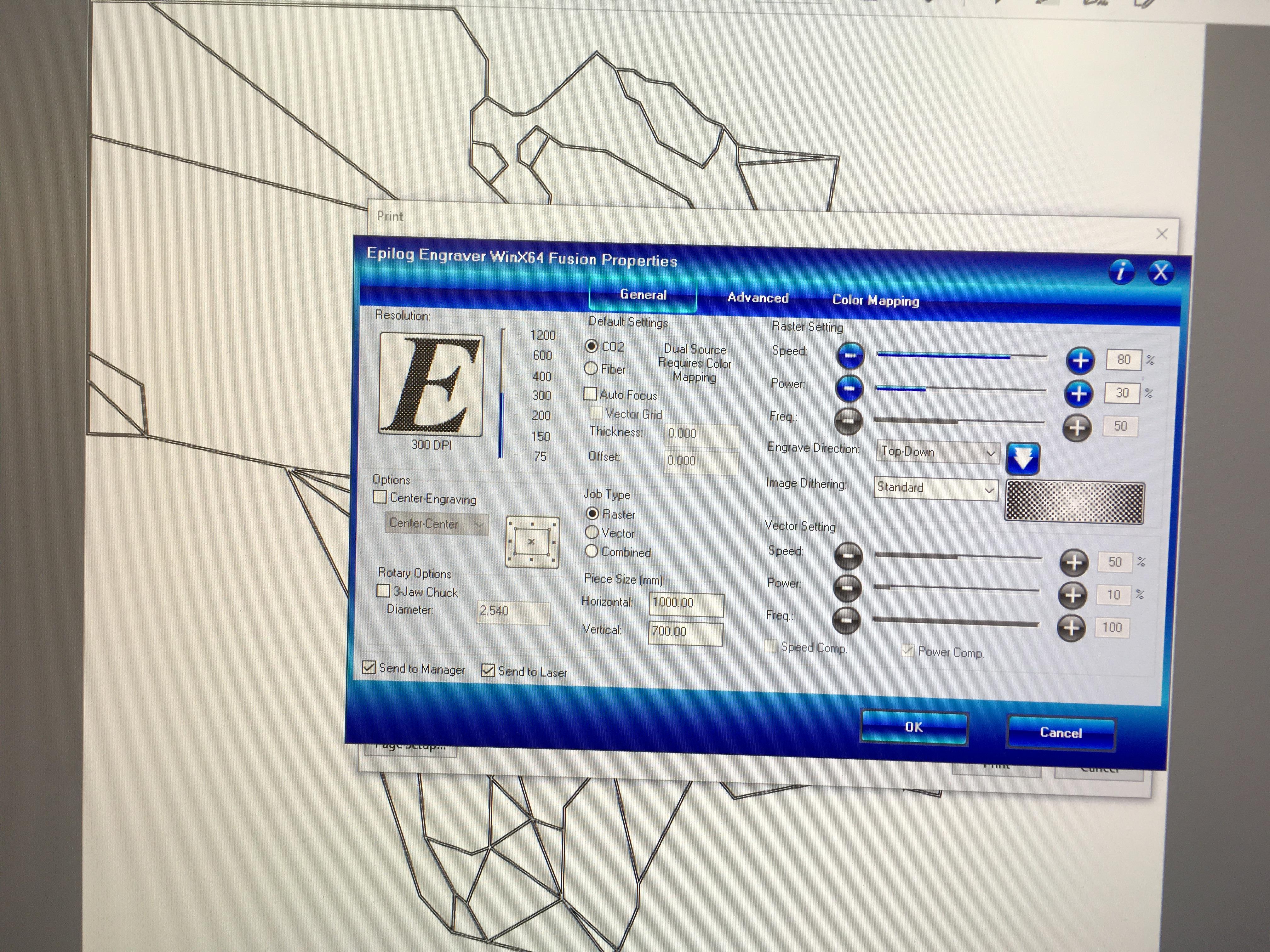The height and width of the screenshot is (952, 1270).
Task: Open the Color Mapping tab
Action: tap(876, 300)
